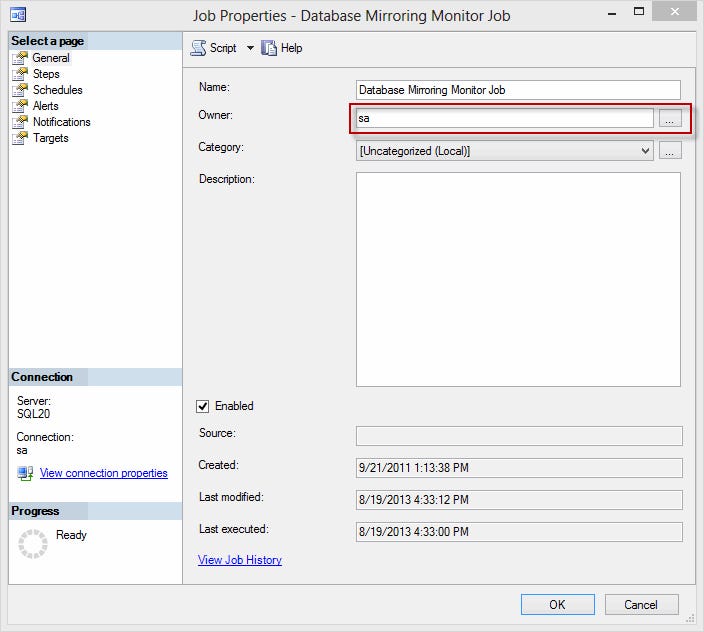
Task: Minimize the Job Properties window
Action: pyautogui.click(x=612, y=13)
